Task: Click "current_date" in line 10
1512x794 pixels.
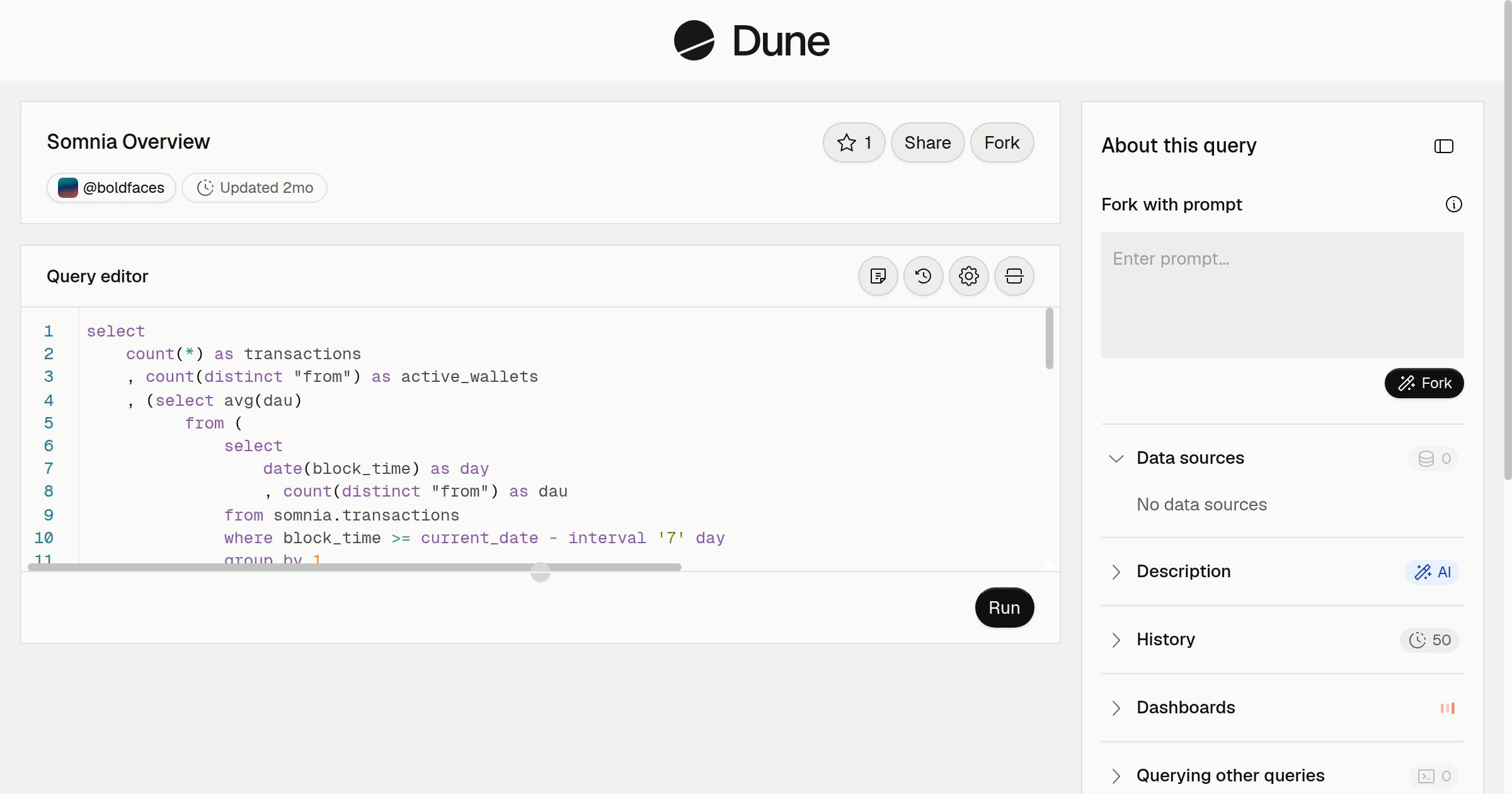Action: pos(479,538)
